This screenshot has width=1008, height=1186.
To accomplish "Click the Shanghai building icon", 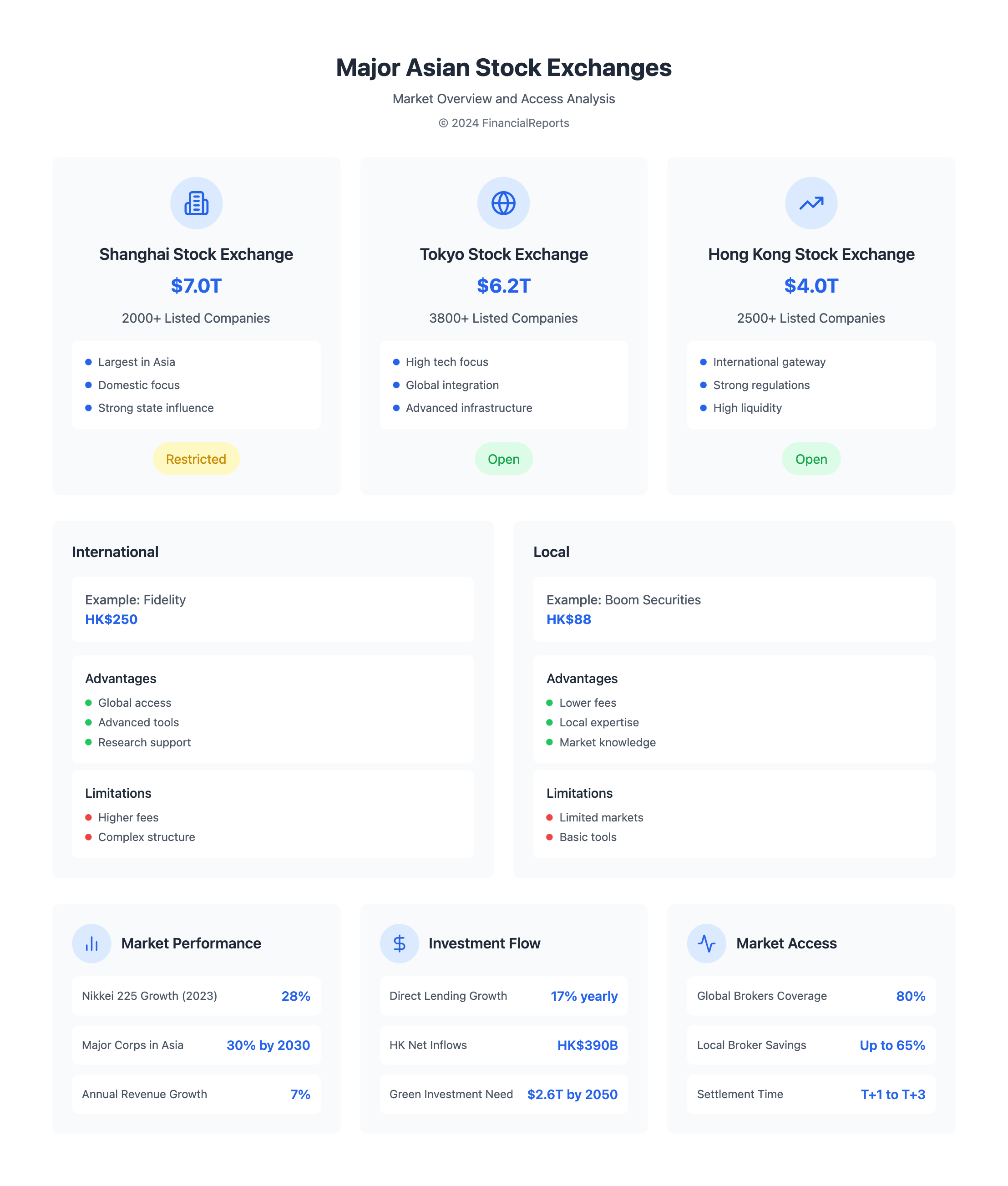I will (x=196, y=203).
